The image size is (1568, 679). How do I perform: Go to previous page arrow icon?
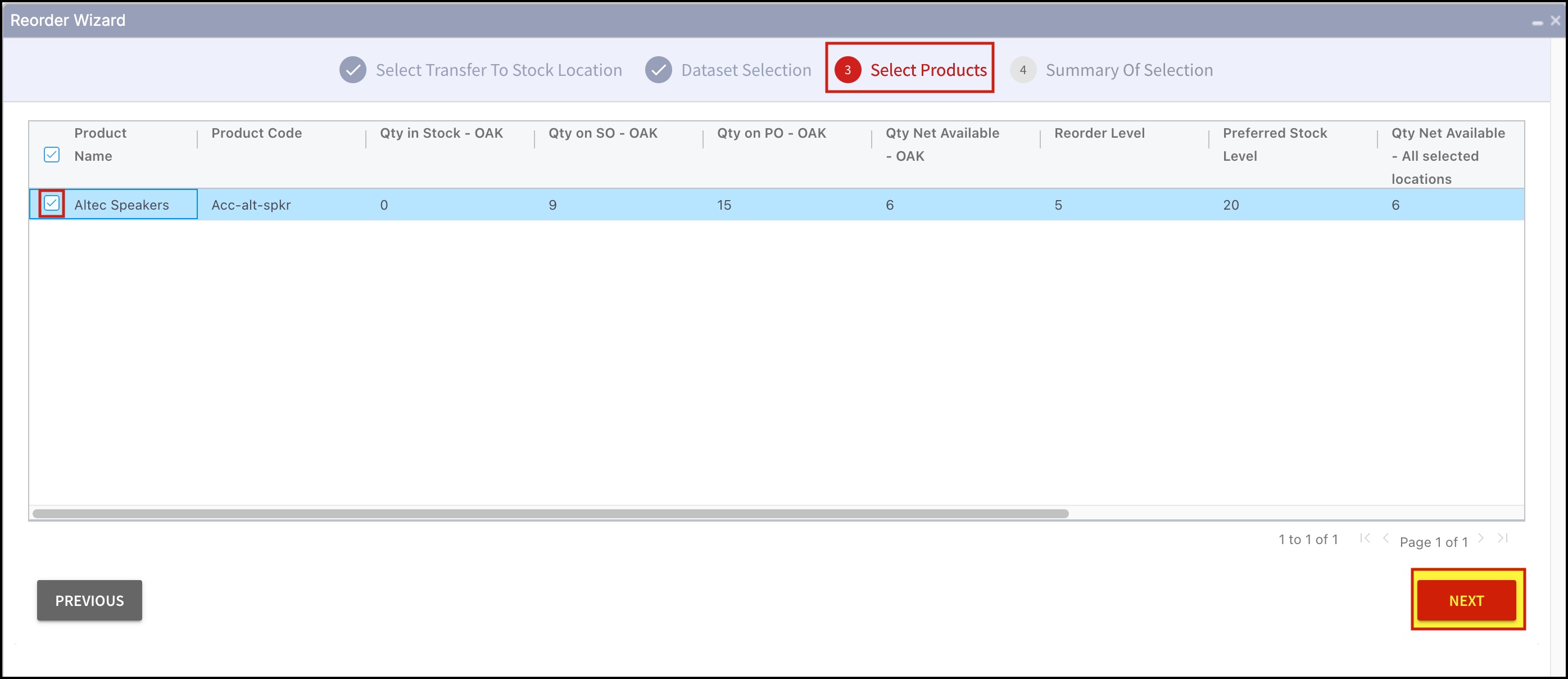1385,538
